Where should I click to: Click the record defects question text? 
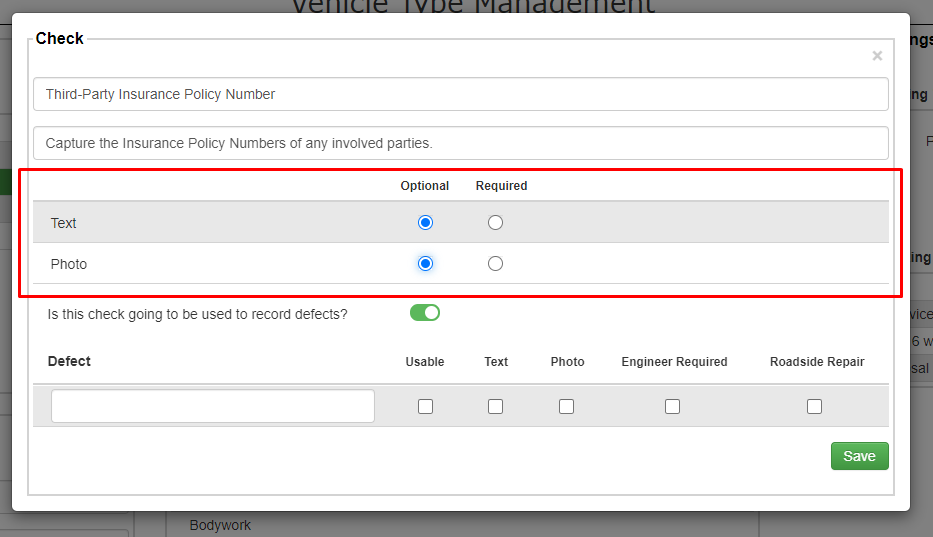[197, 314]
